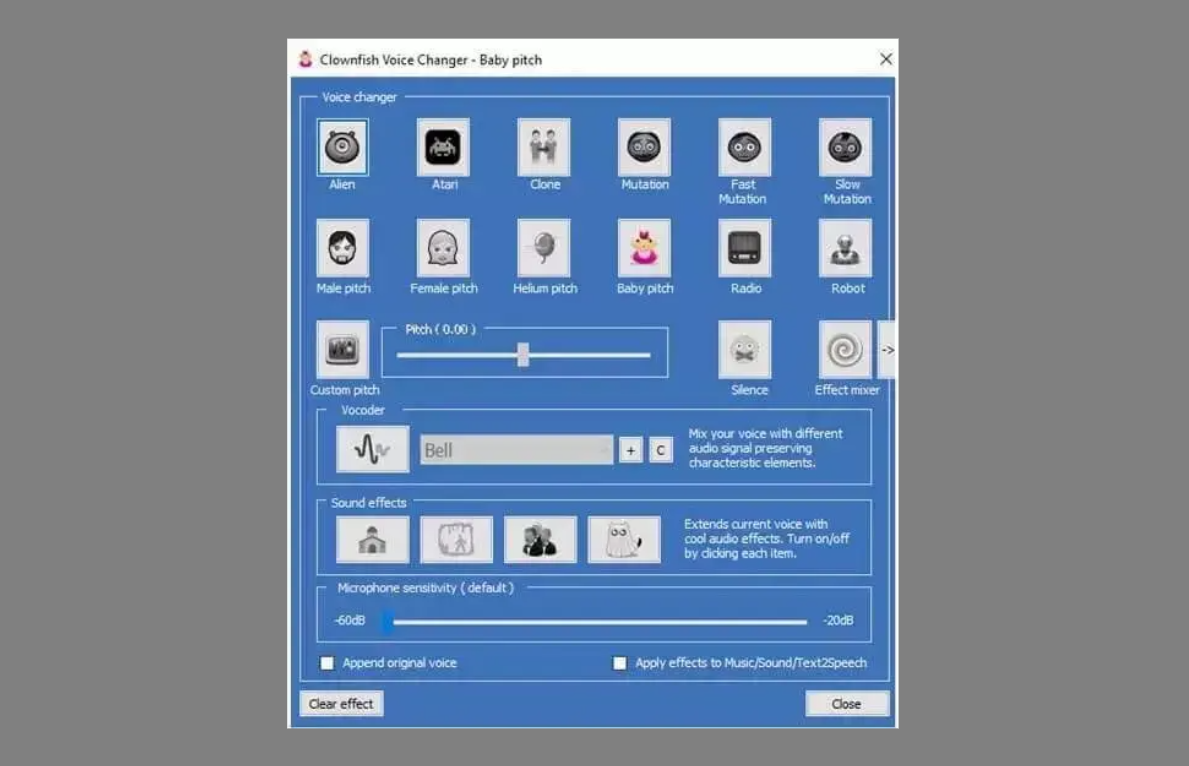1189x766 pixels.
Task: Click the microphone sensitivity slider track
Action: [x=599, y=622]
